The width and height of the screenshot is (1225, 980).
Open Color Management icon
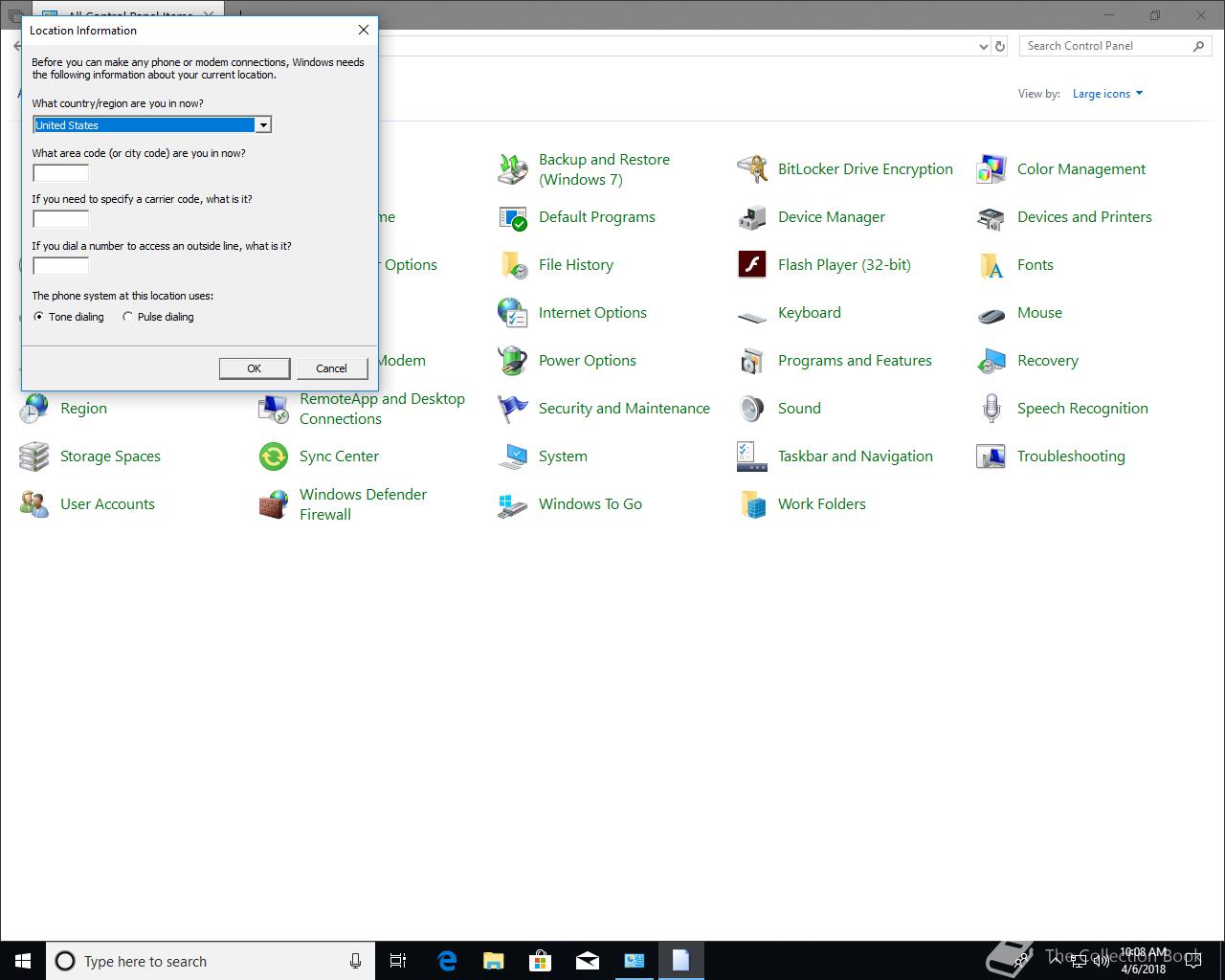pyautogui.click(x=991, y=169)
